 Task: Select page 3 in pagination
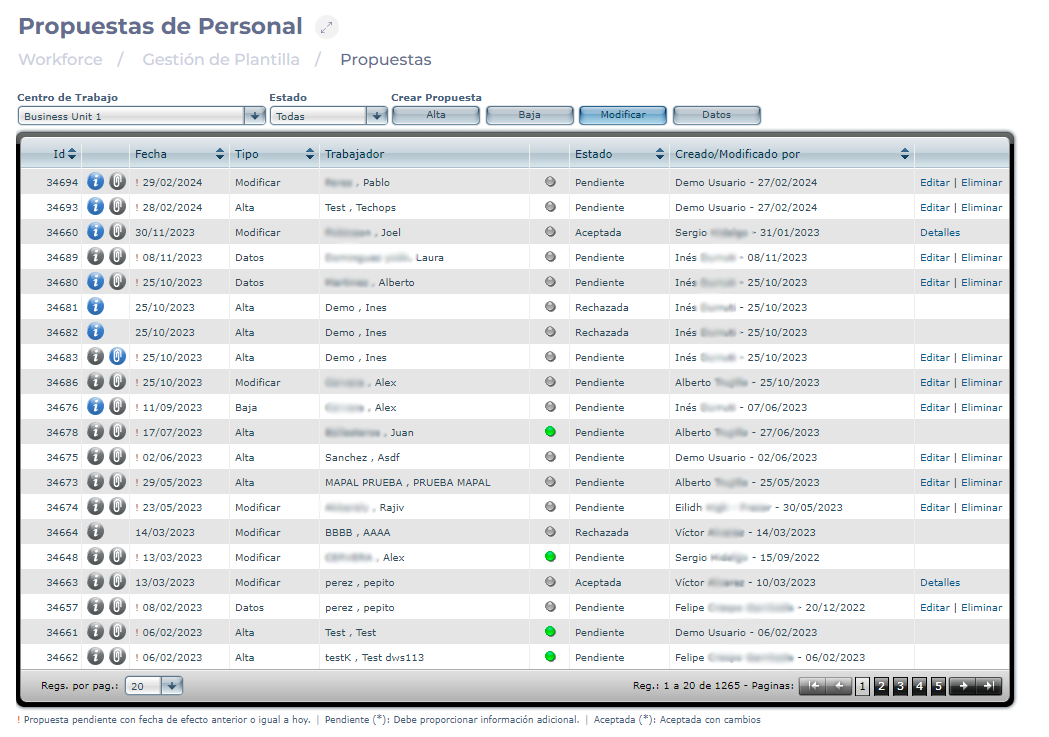[900, 686]
